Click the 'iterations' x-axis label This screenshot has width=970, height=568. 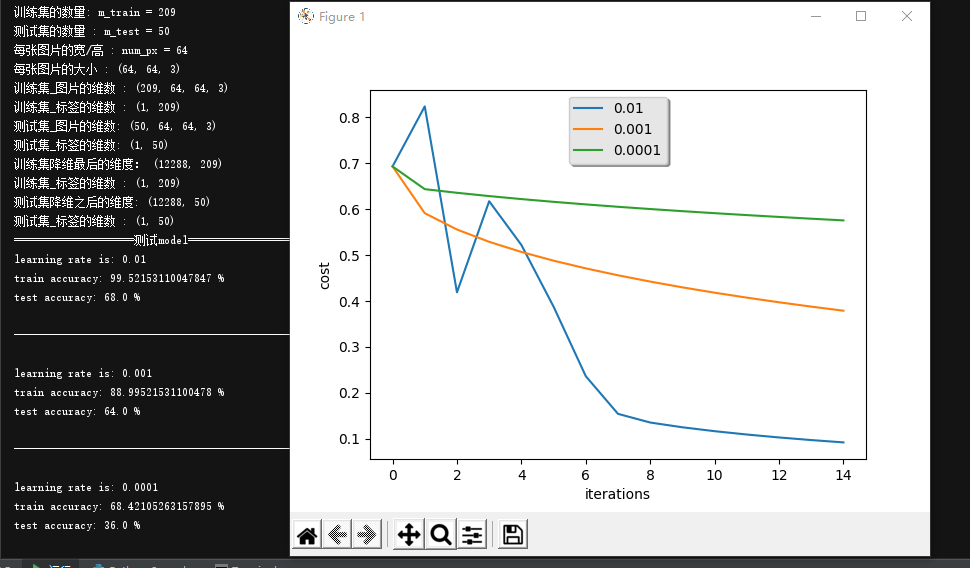[x=617, y=494]
